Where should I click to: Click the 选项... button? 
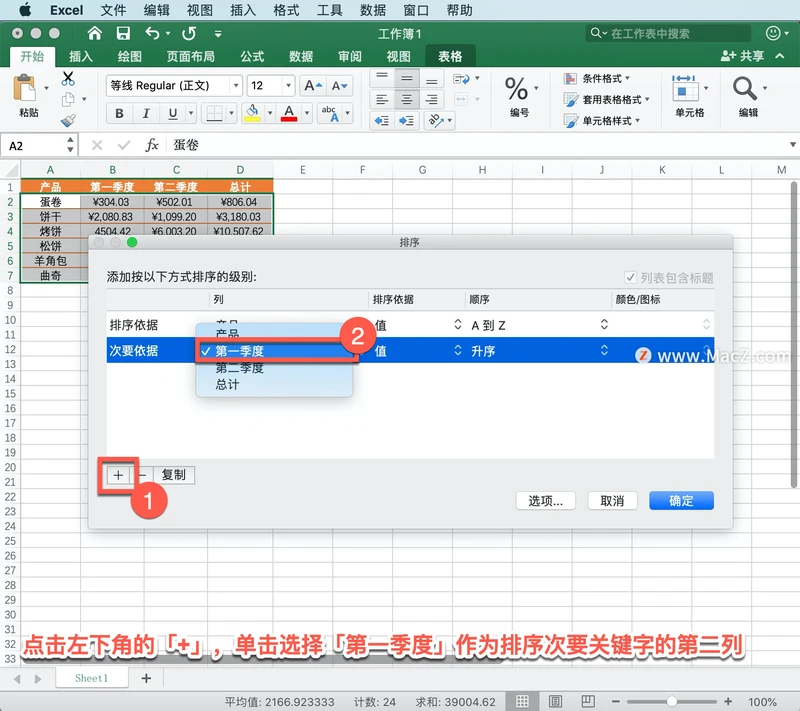[545, 501]
